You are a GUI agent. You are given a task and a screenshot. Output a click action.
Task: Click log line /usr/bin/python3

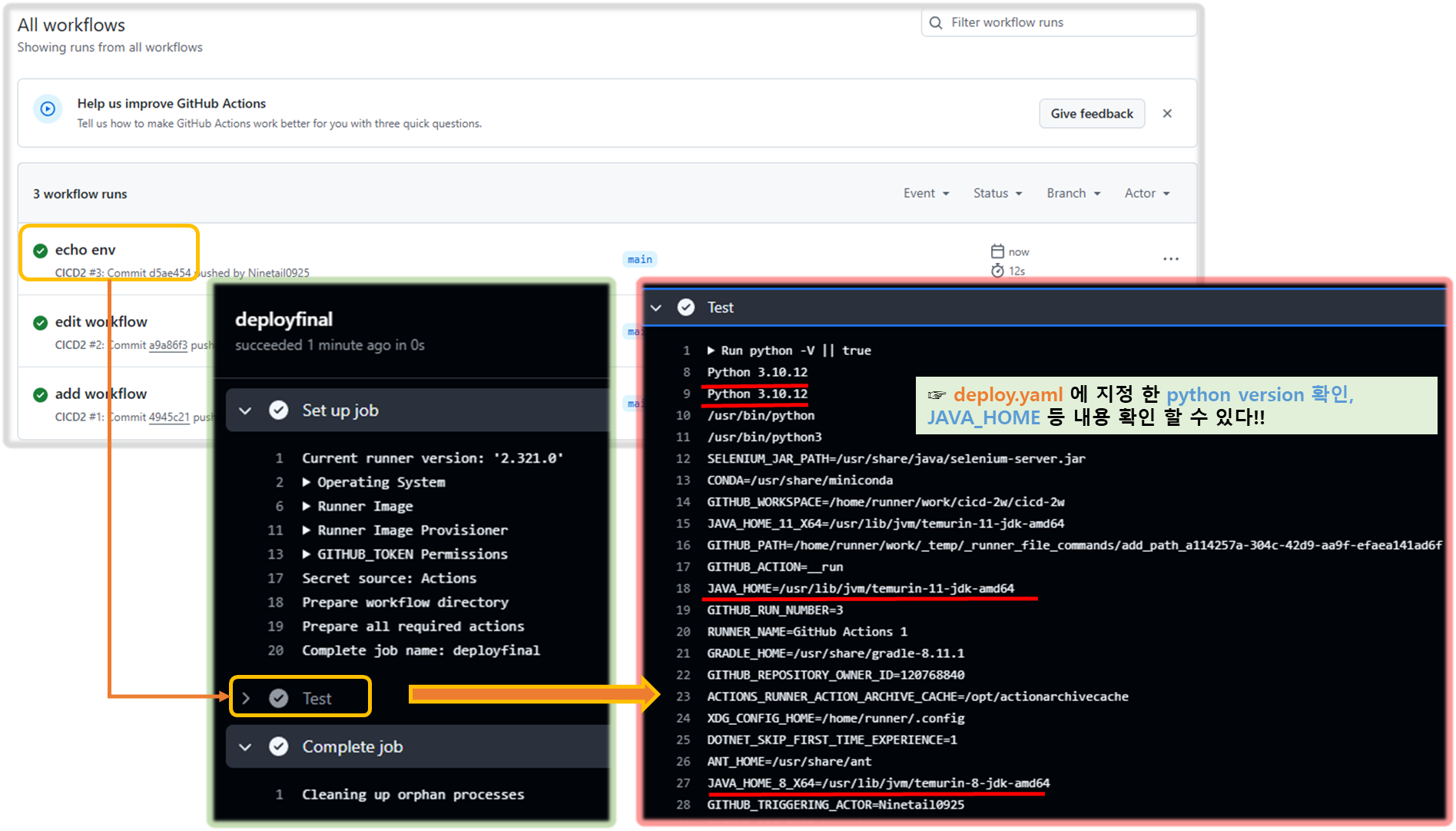764,437
